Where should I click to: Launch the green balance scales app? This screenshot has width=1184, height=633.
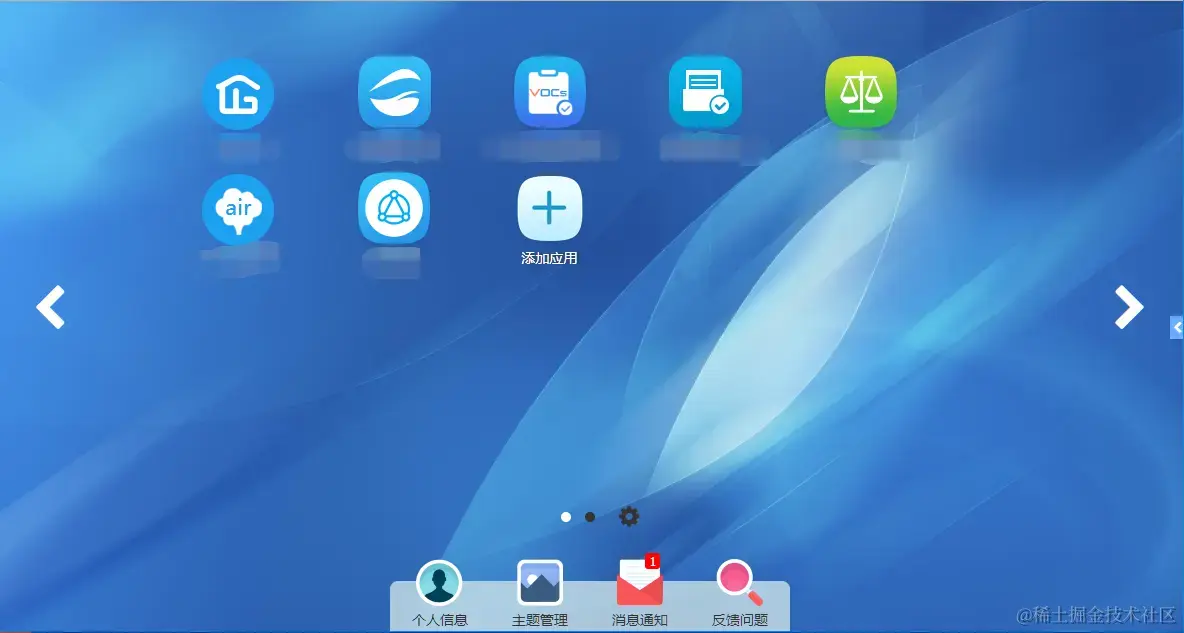click(861, 92)
